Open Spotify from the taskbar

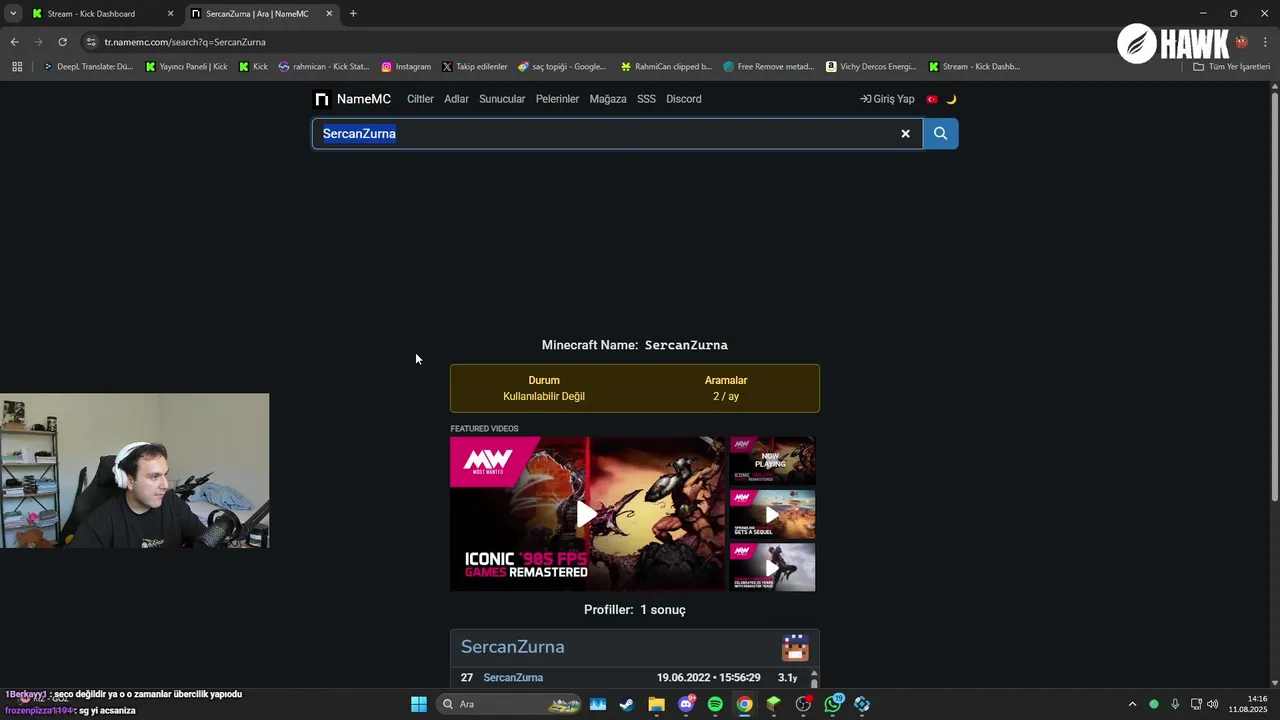click(715, 704)
